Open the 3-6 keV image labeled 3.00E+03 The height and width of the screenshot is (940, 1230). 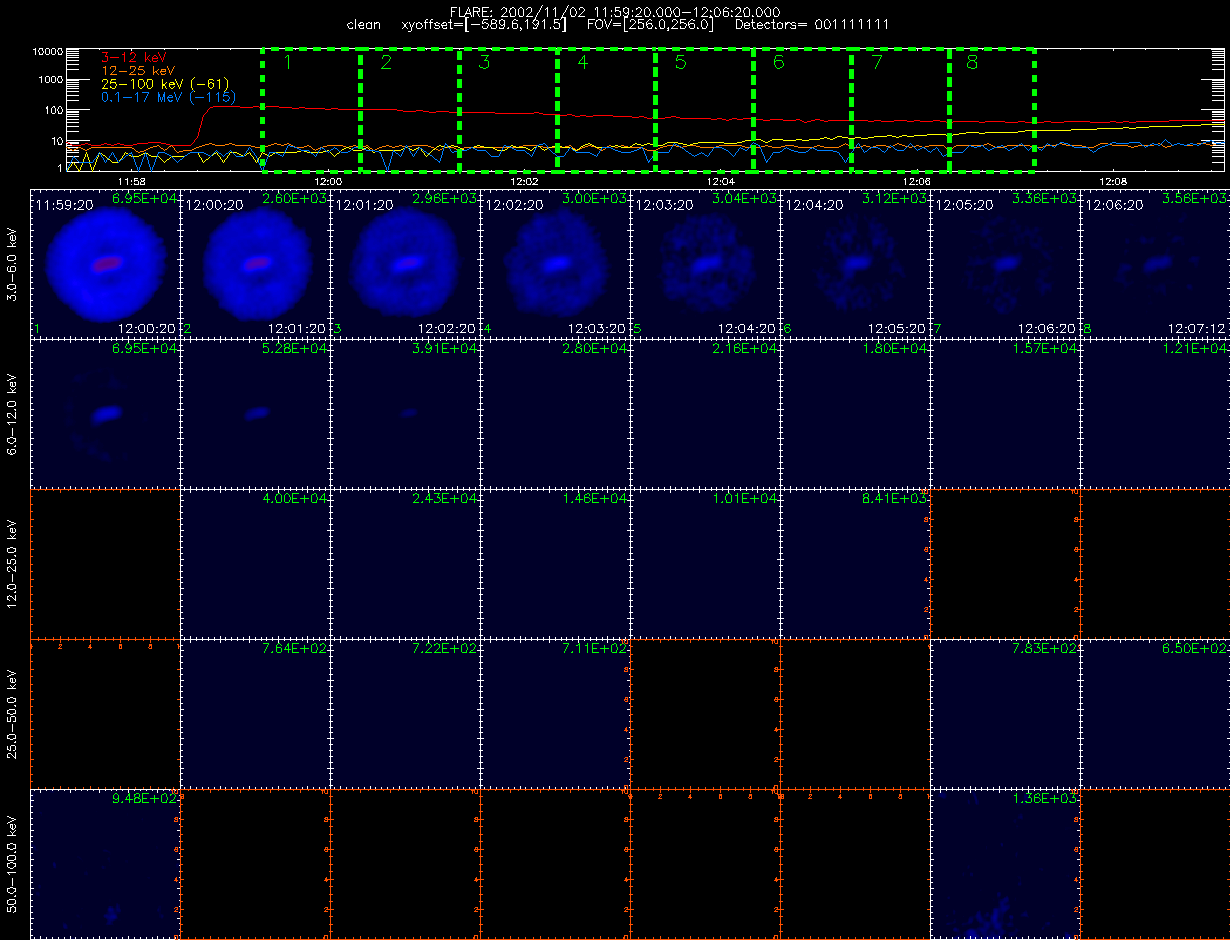(555, 264)
